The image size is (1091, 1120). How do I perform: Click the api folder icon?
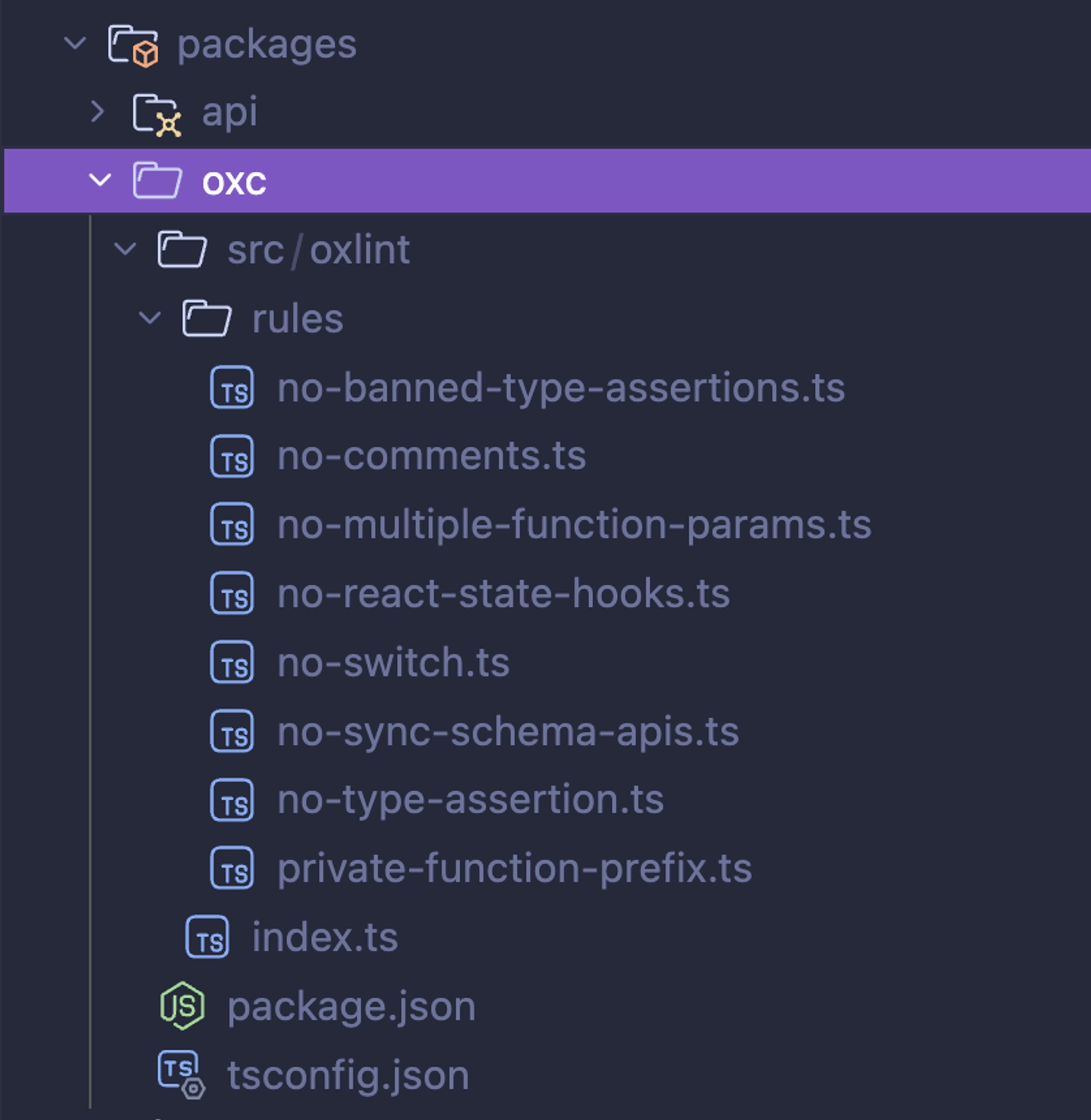click(x=157, y=113)
